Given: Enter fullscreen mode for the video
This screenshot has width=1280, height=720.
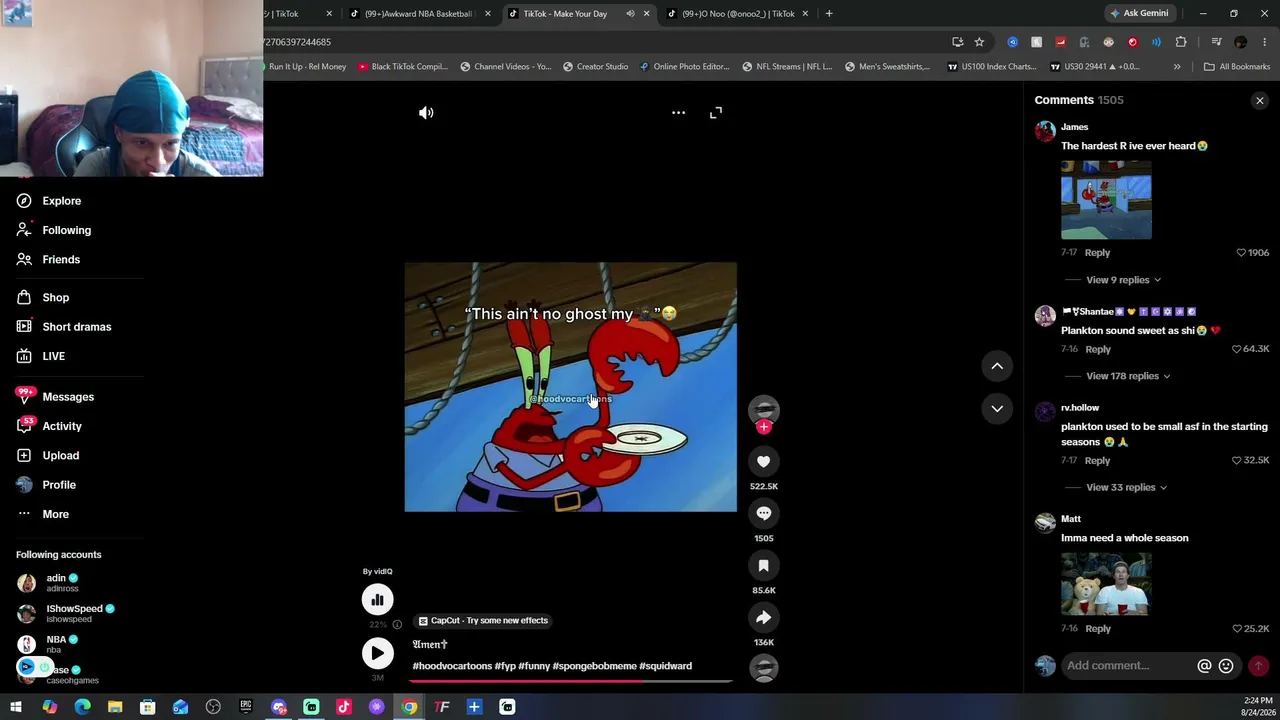Looking at the screenshot, I should click(x=716, y=113).
